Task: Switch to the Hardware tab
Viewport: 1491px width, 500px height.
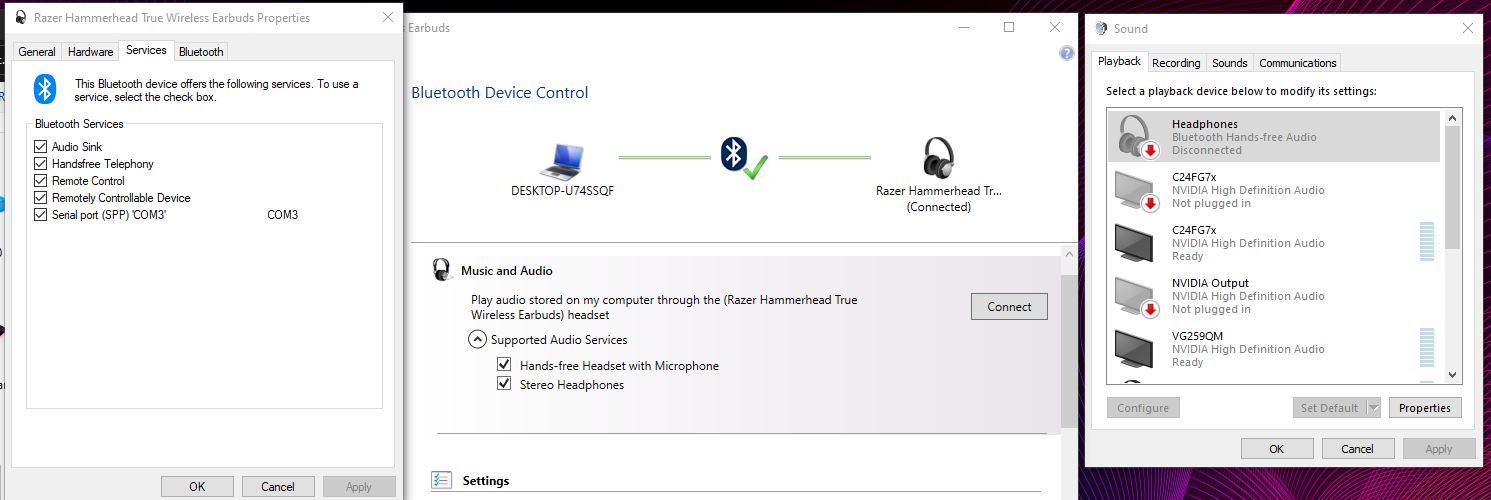Action: click(x=90, y=52)
